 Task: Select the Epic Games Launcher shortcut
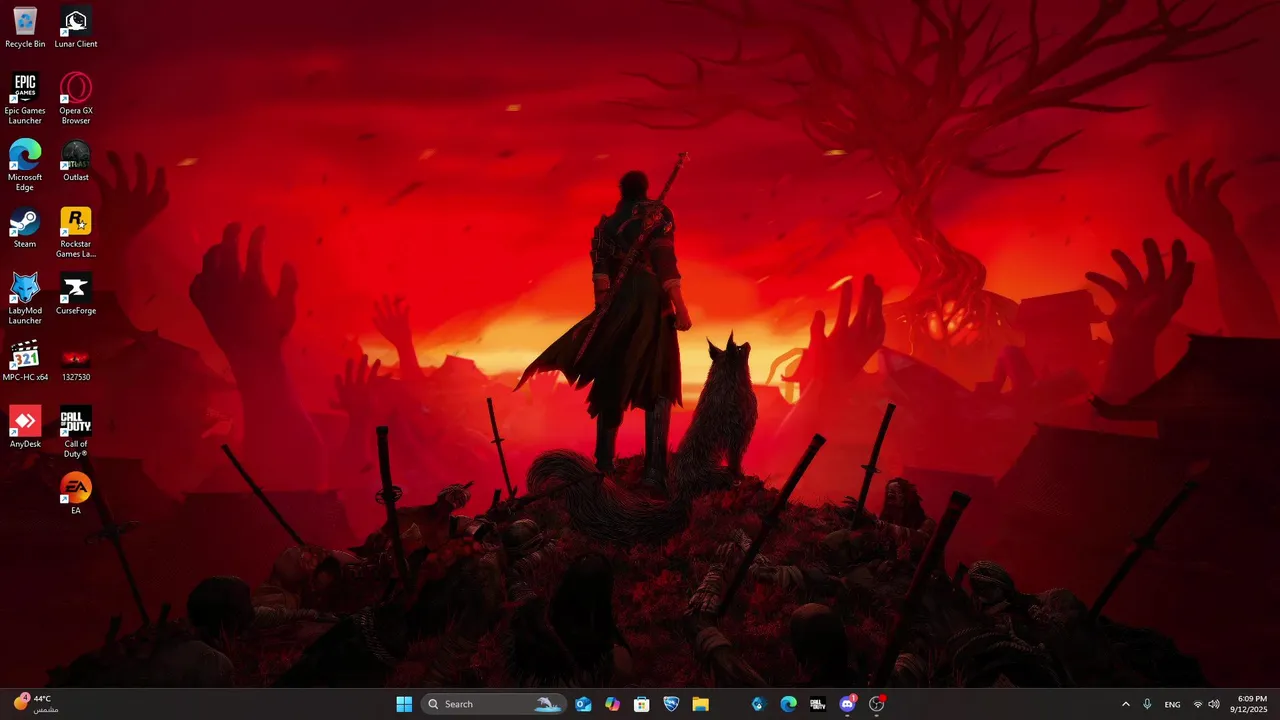pyautogui.click(x=25, y=99)
